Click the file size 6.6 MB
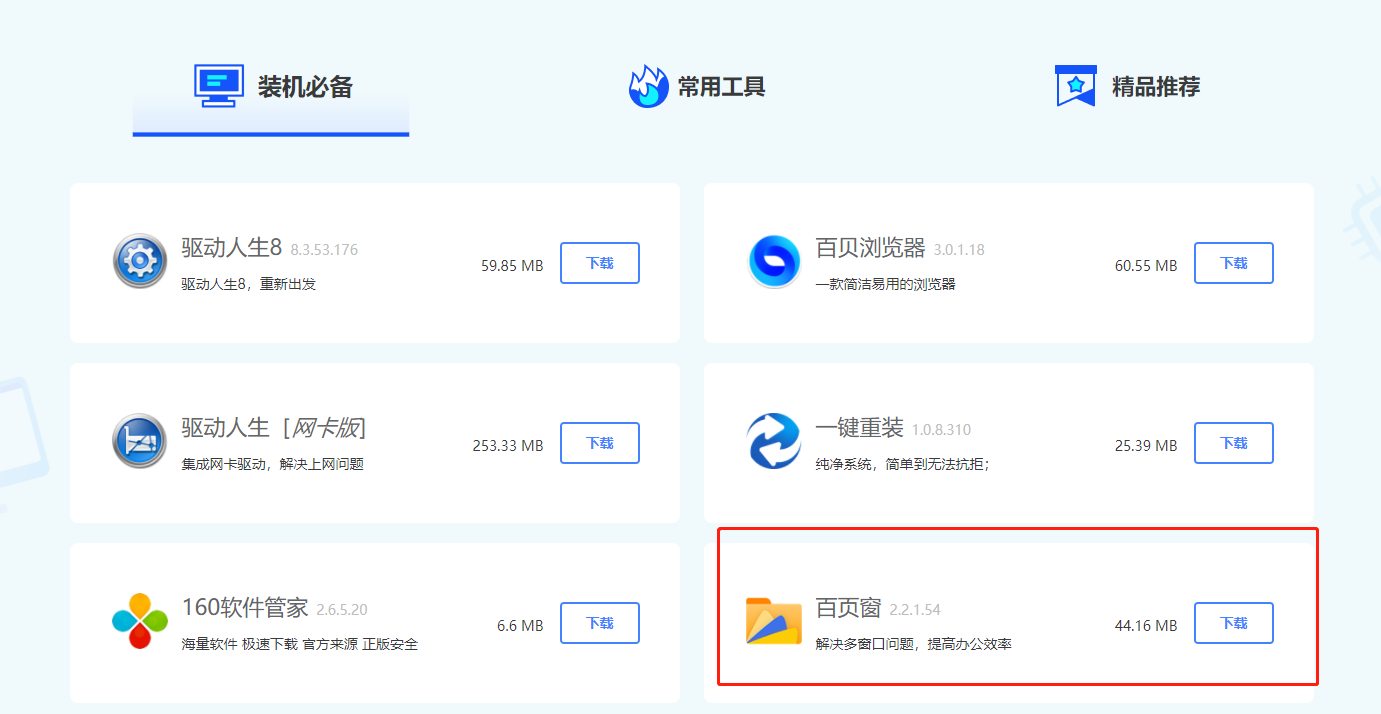Viewport: 1381px width, 714px height. [x=520, y=626]
